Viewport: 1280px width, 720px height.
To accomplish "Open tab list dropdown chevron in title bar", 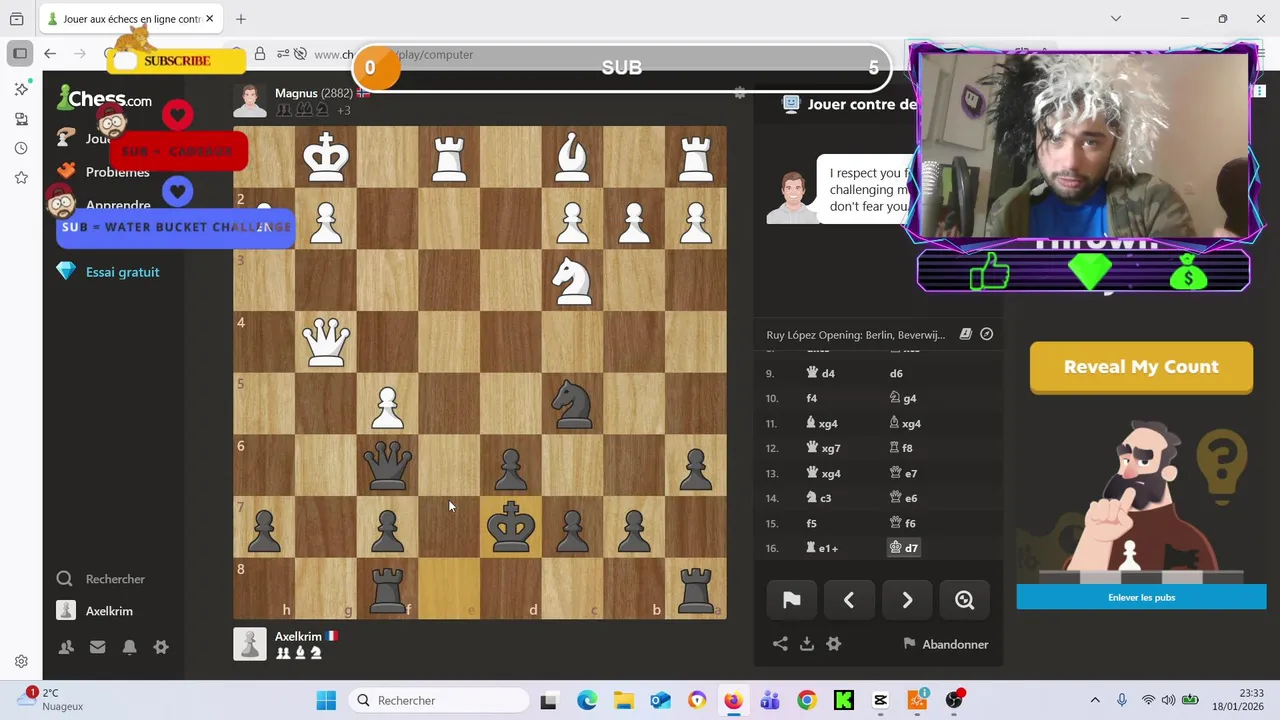I will 1116,19.
